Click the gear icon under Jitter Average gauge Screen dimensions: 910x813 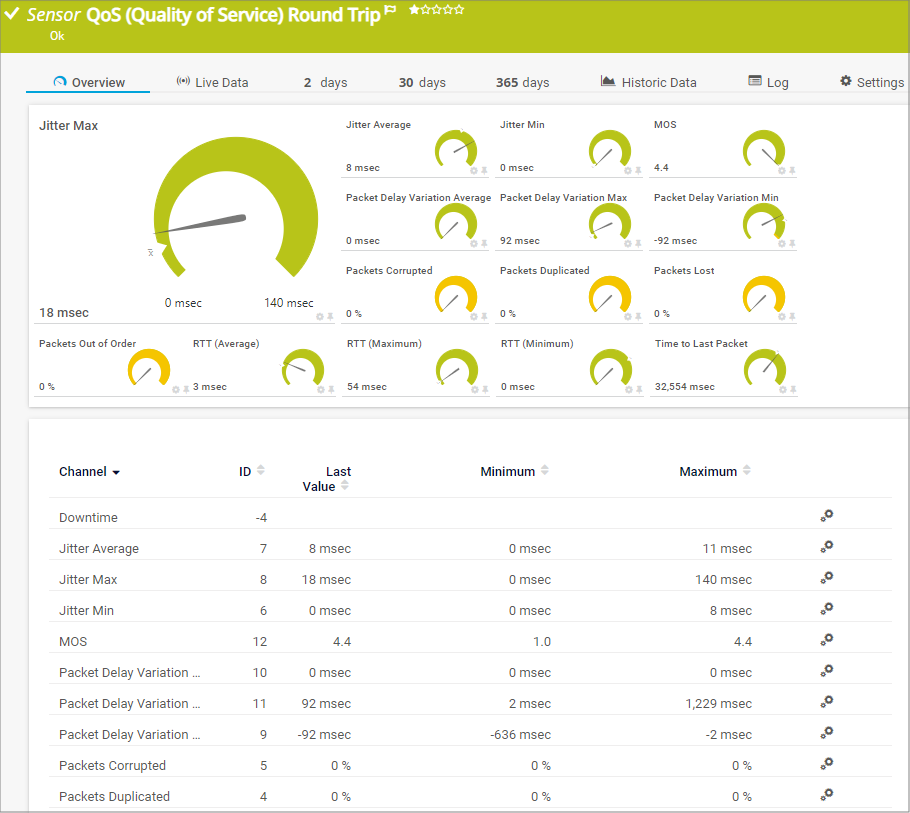(473, 171)
